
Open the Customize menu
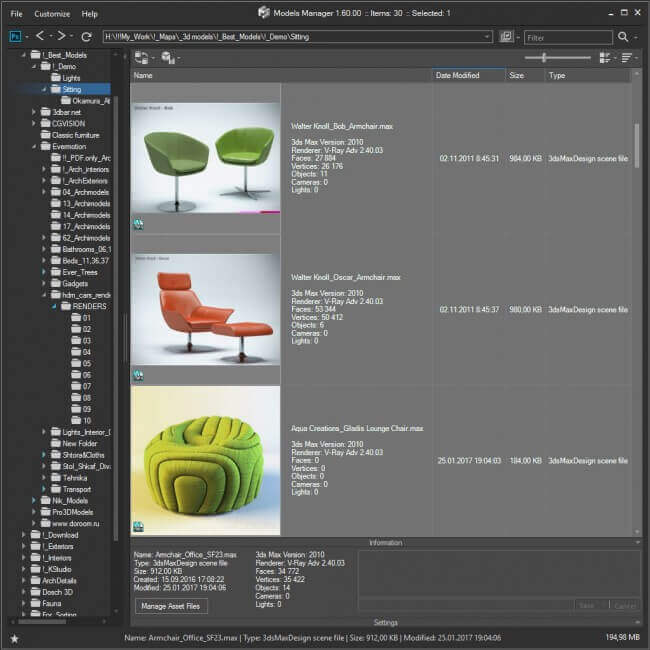click(x=52, y=14)
